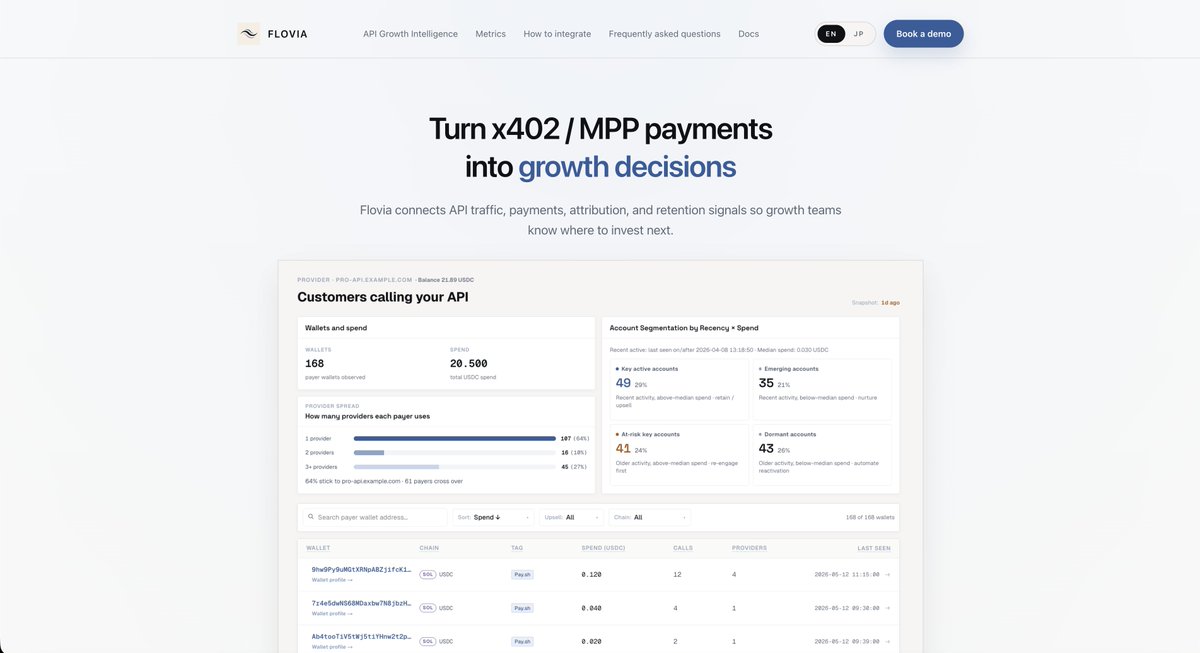
Task: Click the SPEND (USDC) column header
Action: pyautogui.click(x=601, y=548)
